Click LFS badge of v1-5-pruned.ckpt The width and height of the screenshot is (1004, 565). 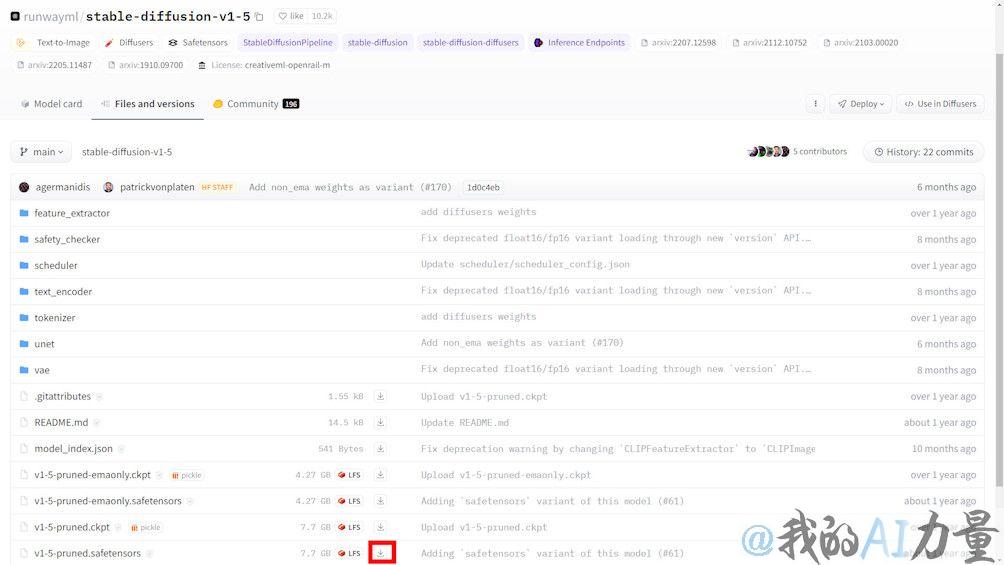[x=350, y=528]
